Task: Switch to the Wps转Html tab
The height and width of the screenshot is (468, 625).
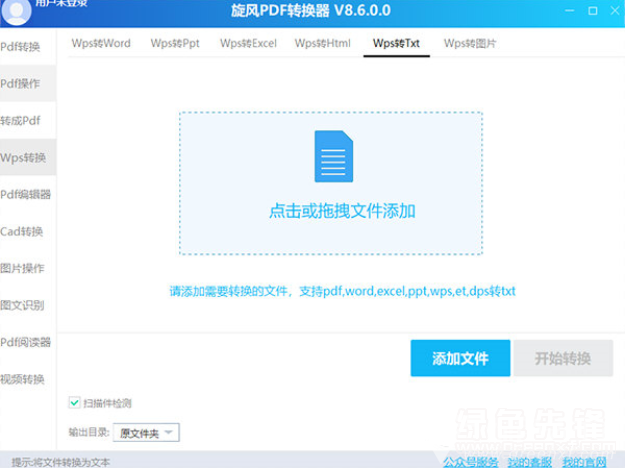Action: pos(322,43)
